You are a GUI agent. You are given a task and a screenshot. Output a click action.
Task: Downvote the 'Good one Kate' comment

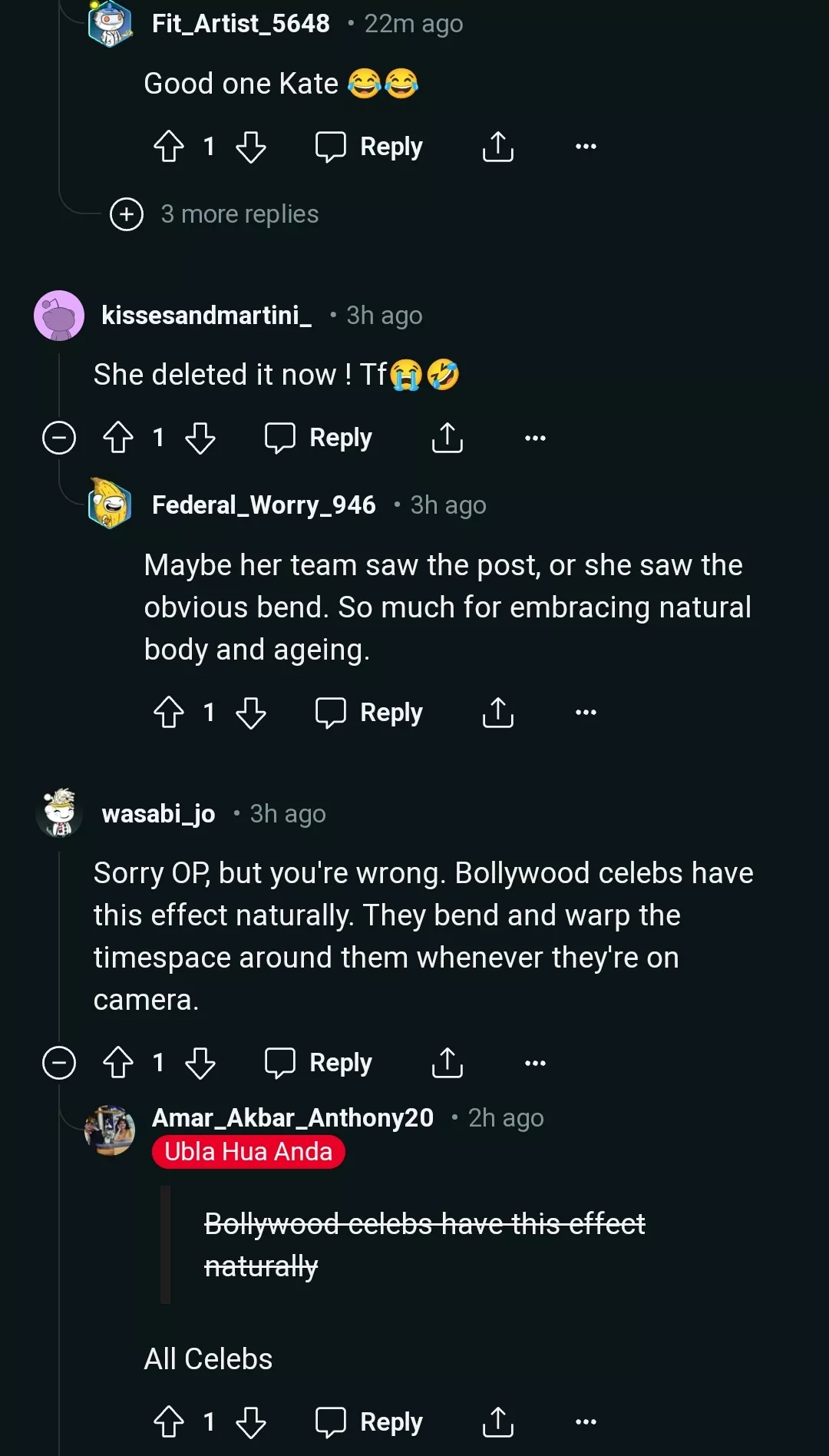pyautogui.click(x=250, y=147)
